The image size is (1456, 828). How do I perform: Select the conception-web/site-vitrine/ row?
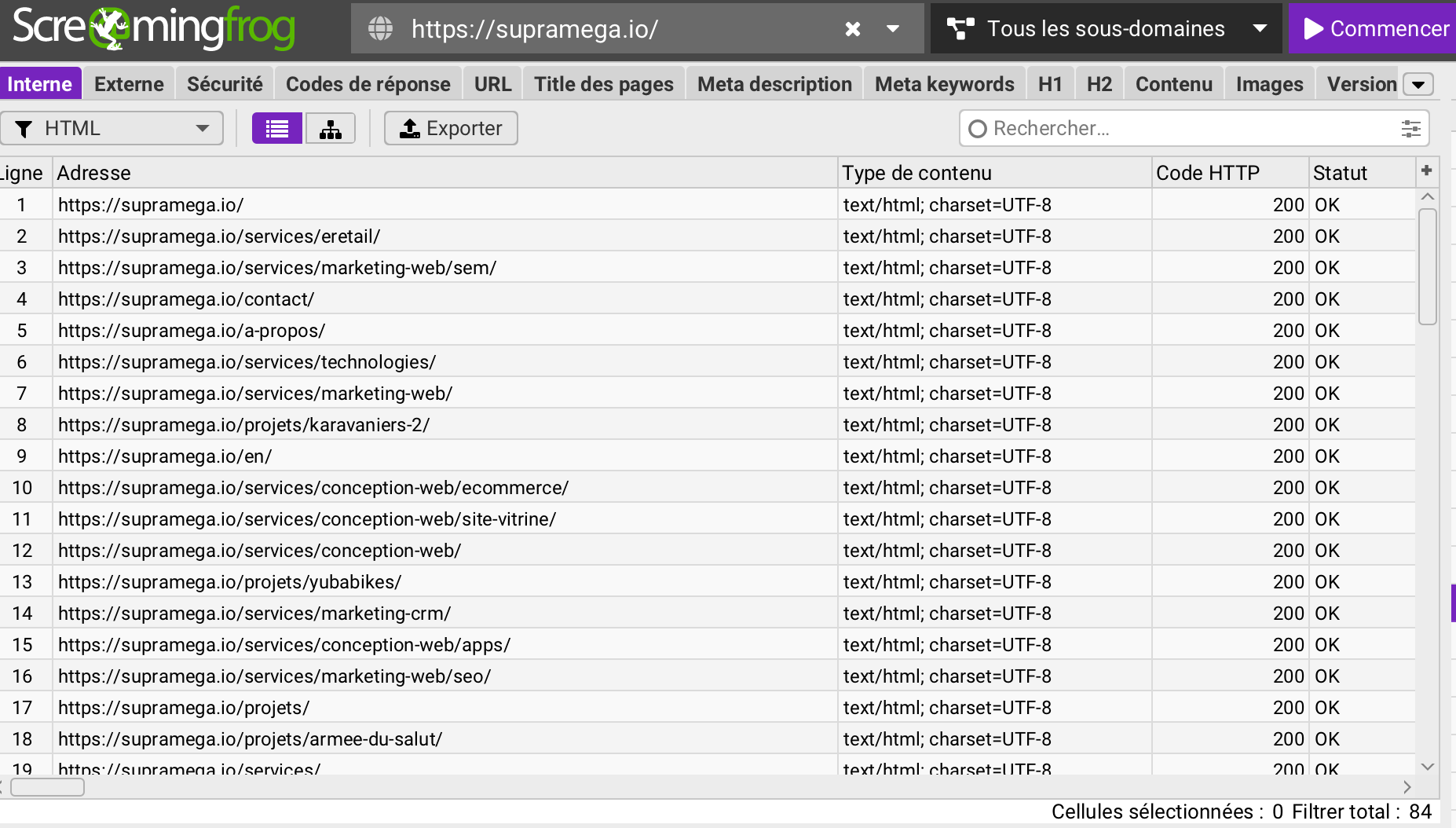click(707, 518)
